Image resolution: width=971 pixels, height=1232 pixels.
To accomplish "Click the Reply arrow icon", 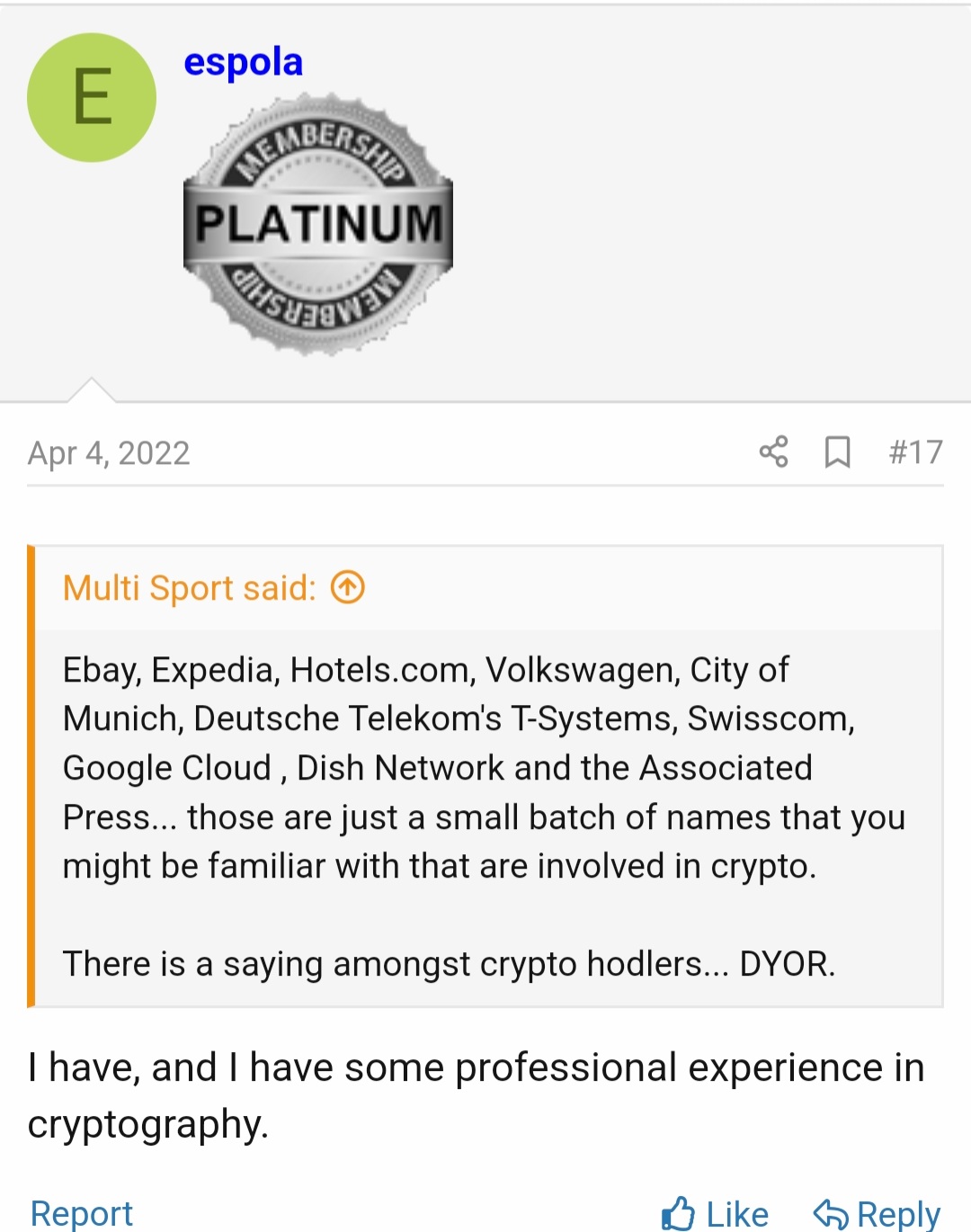I will [831, 1214].
